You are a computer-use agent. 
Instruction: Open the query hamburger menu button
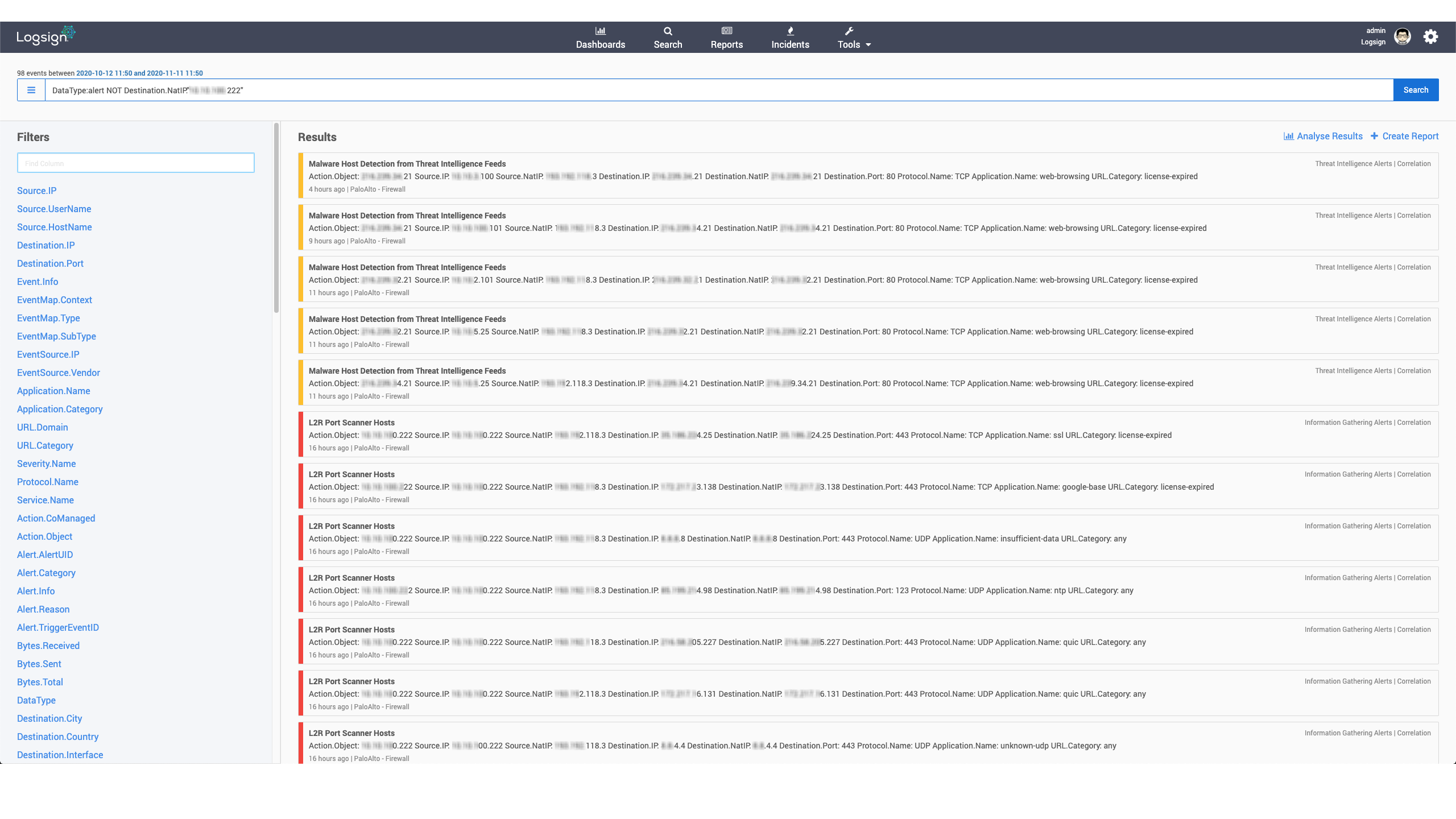tap(31, 90)
